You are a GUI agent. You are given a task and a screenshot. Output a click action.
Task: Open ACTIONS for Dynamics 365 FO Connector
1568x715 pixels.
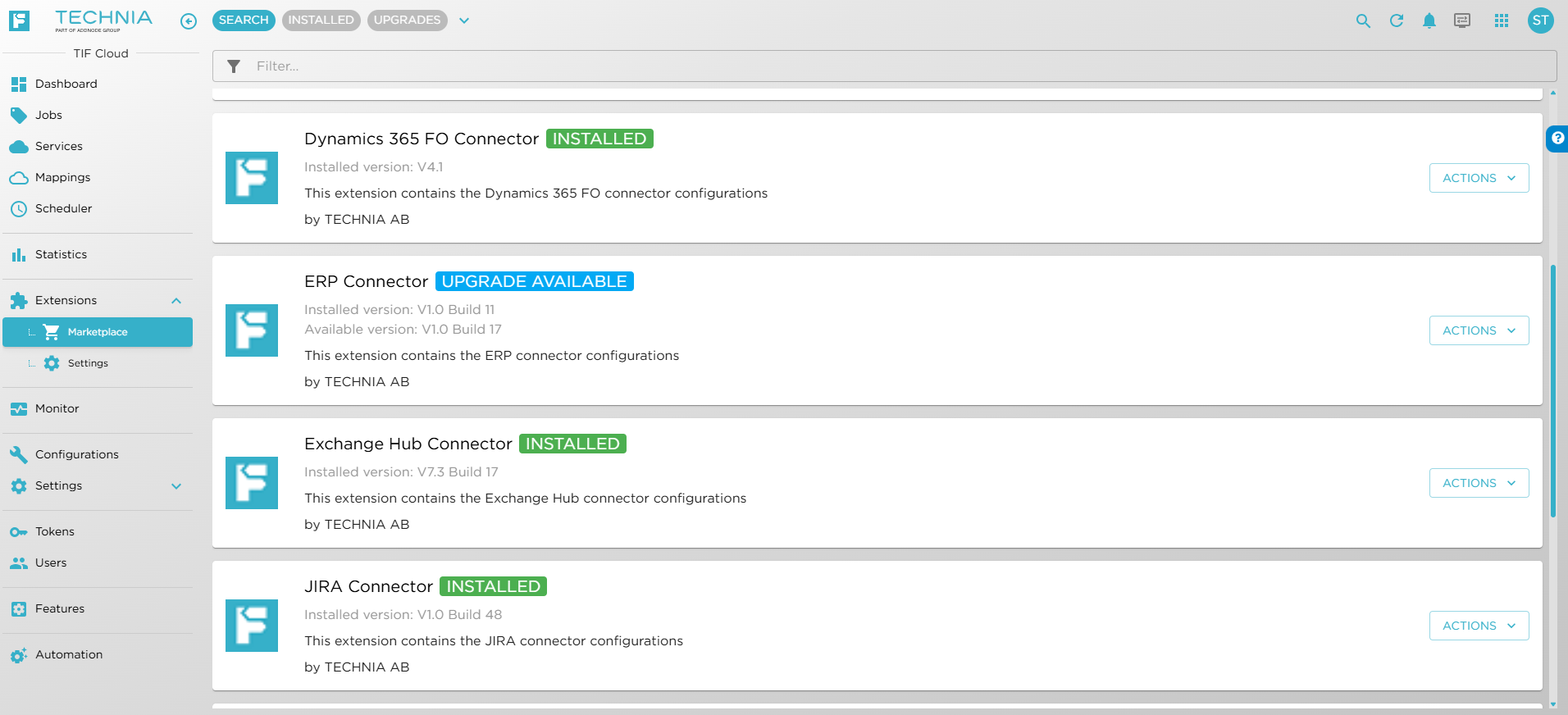point(1478,178)
